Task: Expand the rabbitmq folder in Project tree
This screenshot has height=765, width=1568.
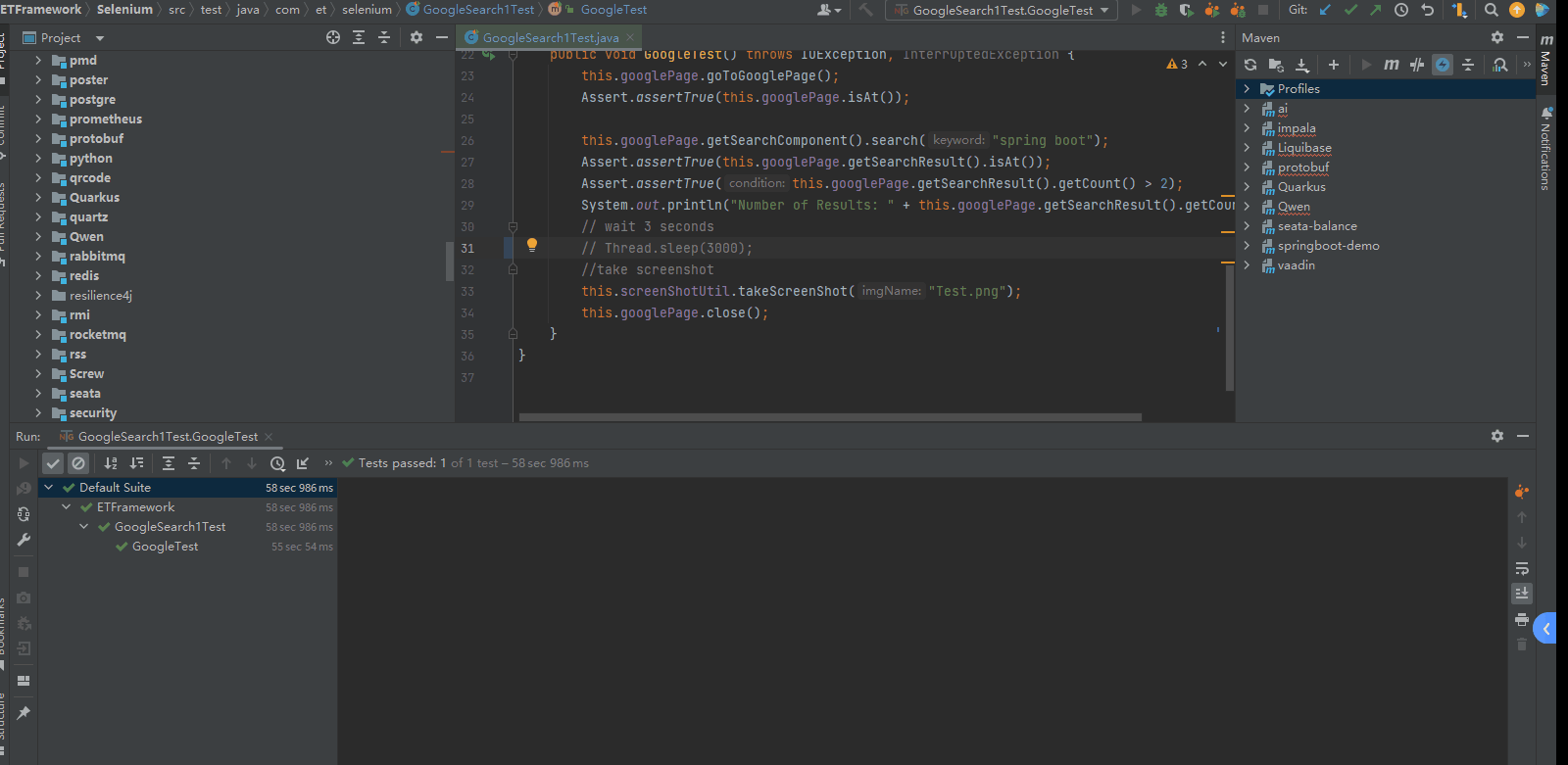Action: [x=38, y=257]
